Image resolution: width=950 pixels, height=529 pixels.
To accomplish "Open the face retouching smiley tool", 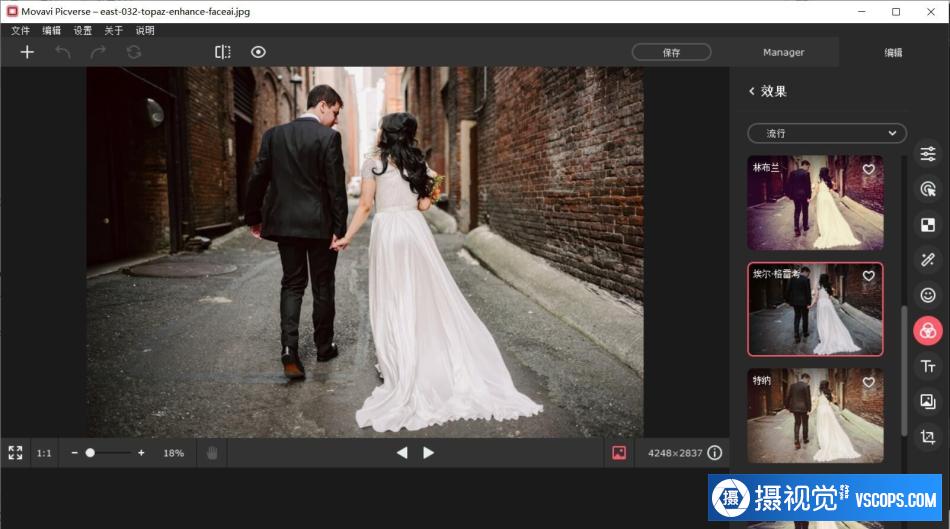I will tap(928, 295).
